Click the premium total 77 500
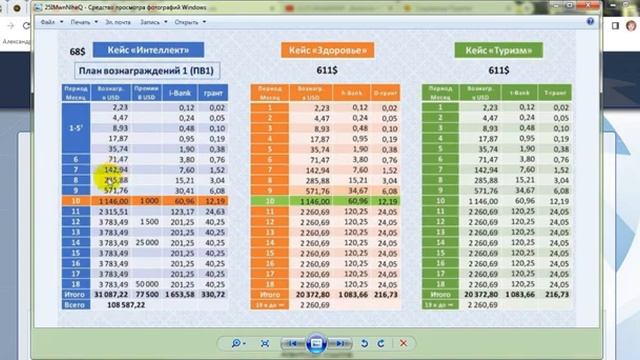 coord(147,294)
